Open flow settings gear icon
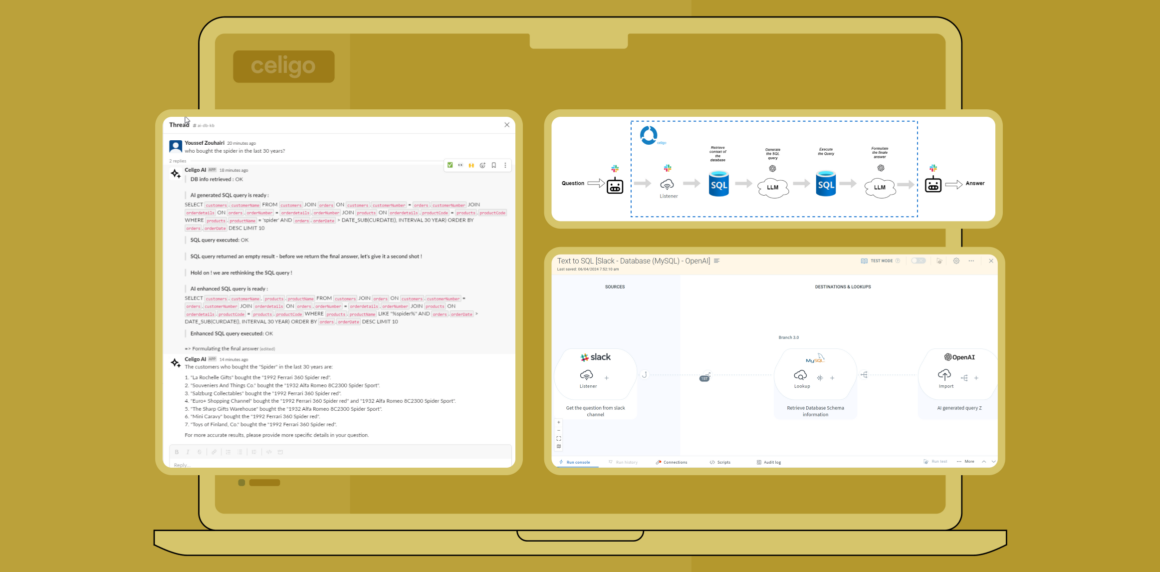This screenshot has height=572, width=1160. [957, 260]
